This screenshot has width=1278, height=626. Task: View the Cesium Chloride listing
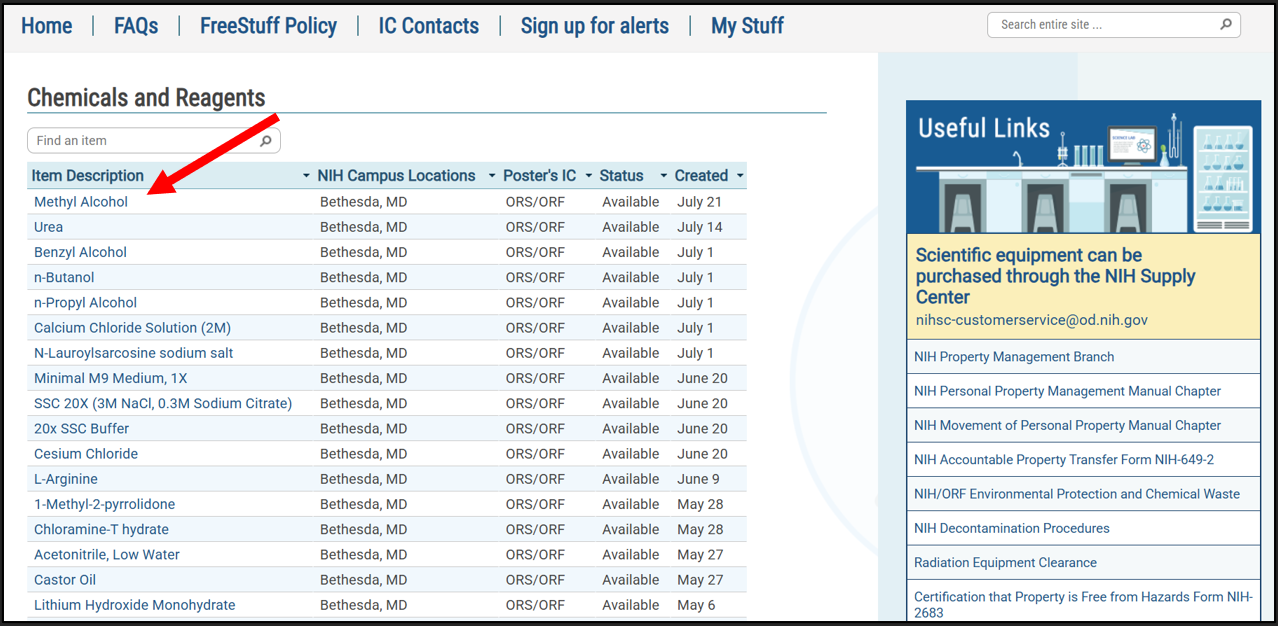[86, 454]
